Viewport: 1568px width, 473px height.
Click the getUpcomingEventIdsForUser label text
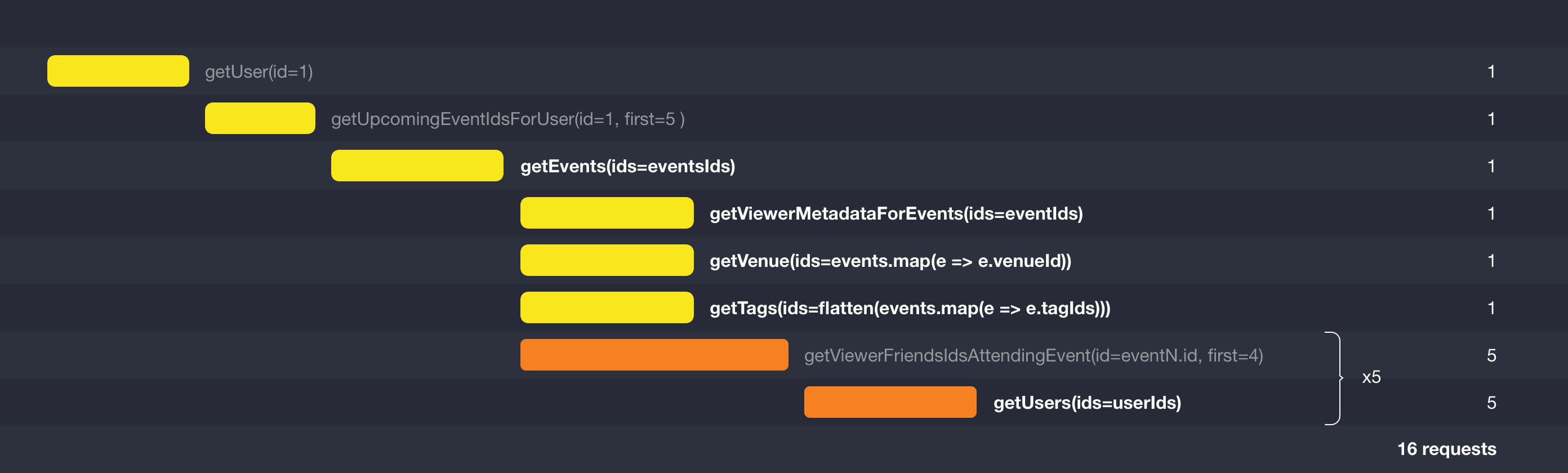coord(507,119)
